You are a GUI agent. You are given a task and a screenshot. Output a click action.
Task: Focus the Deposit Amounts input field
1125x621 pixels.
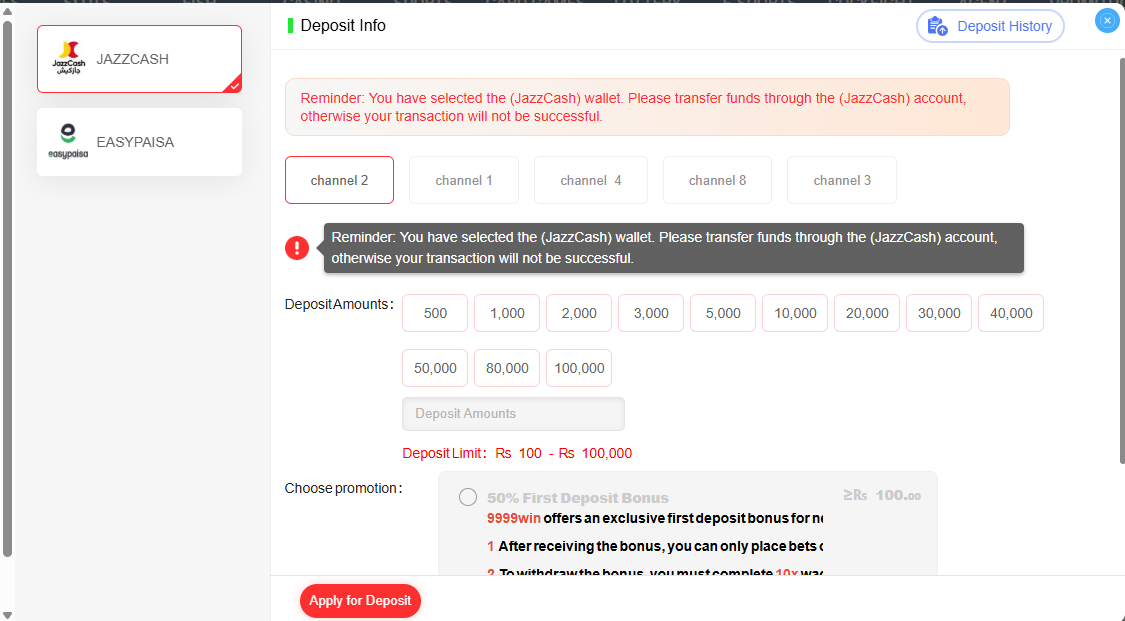tap(513, 414)
